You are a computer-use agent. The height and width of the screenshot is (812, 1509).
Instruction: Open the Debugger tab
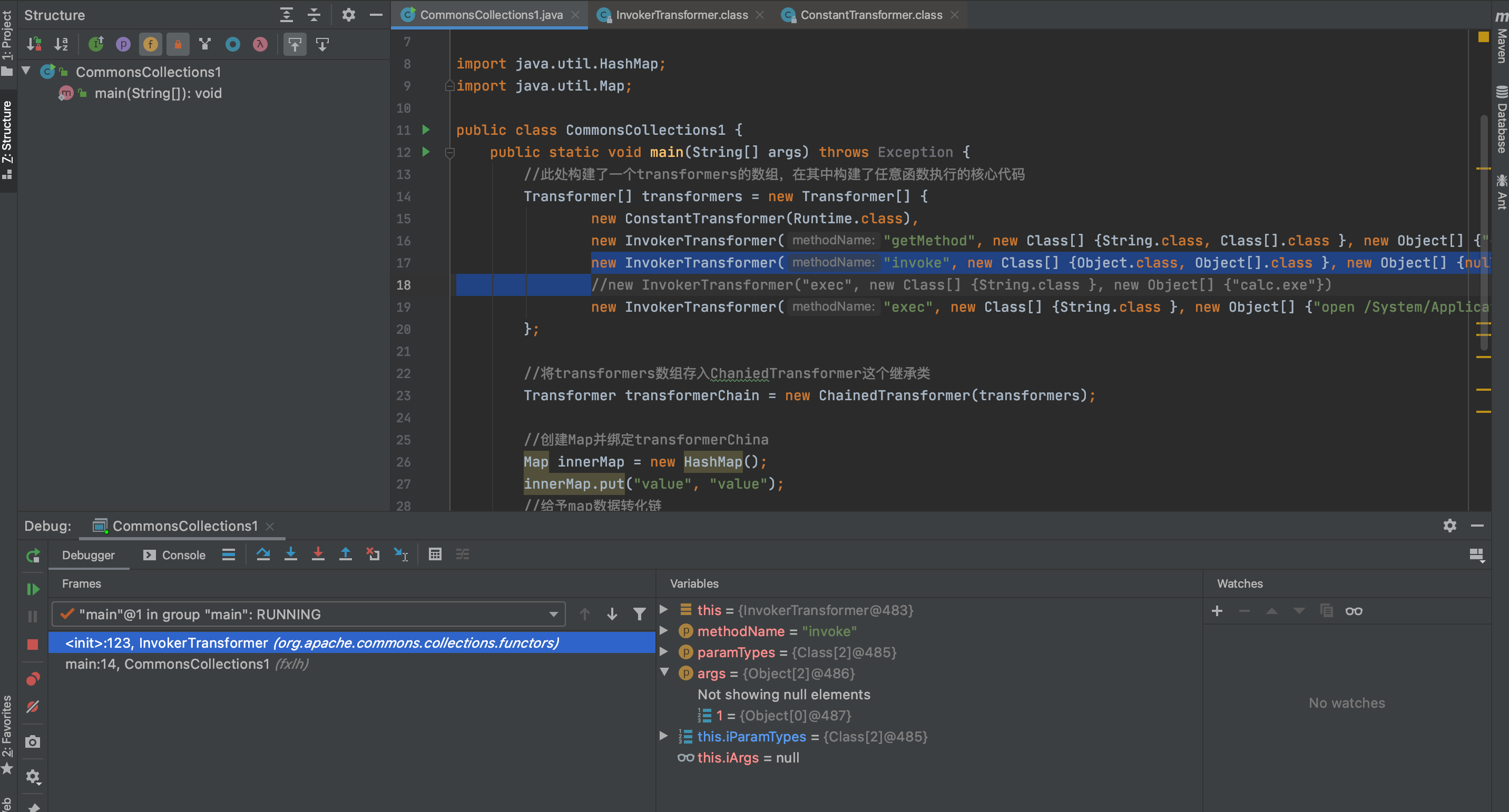pos(89,554)
